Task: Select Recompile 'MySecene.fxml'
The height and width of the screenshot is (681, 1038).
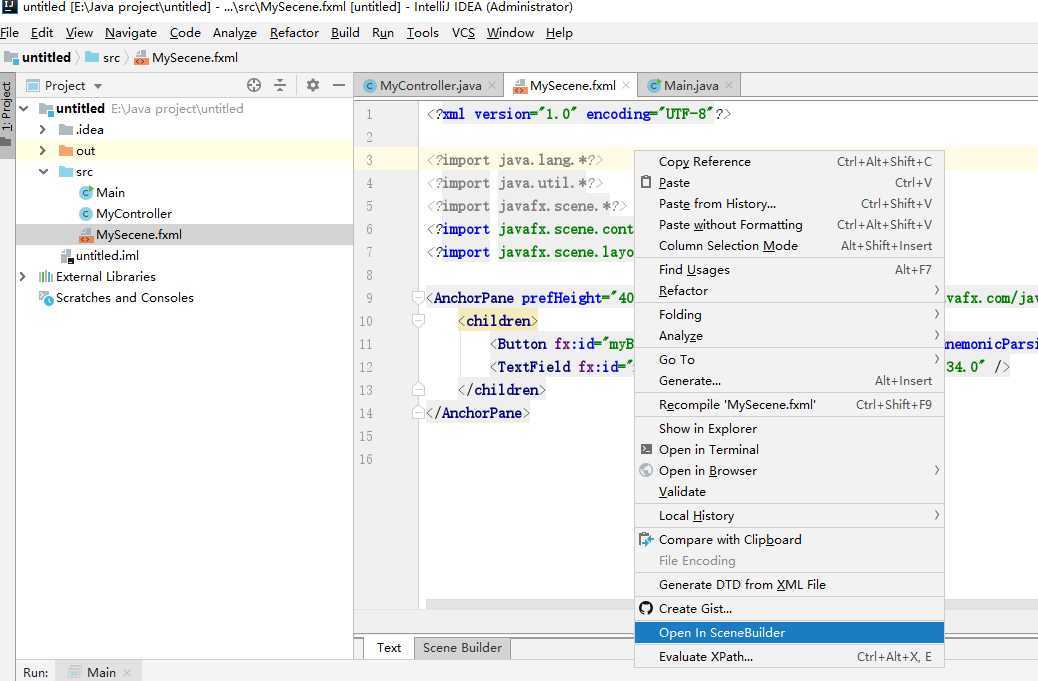Action: (789, 404)
